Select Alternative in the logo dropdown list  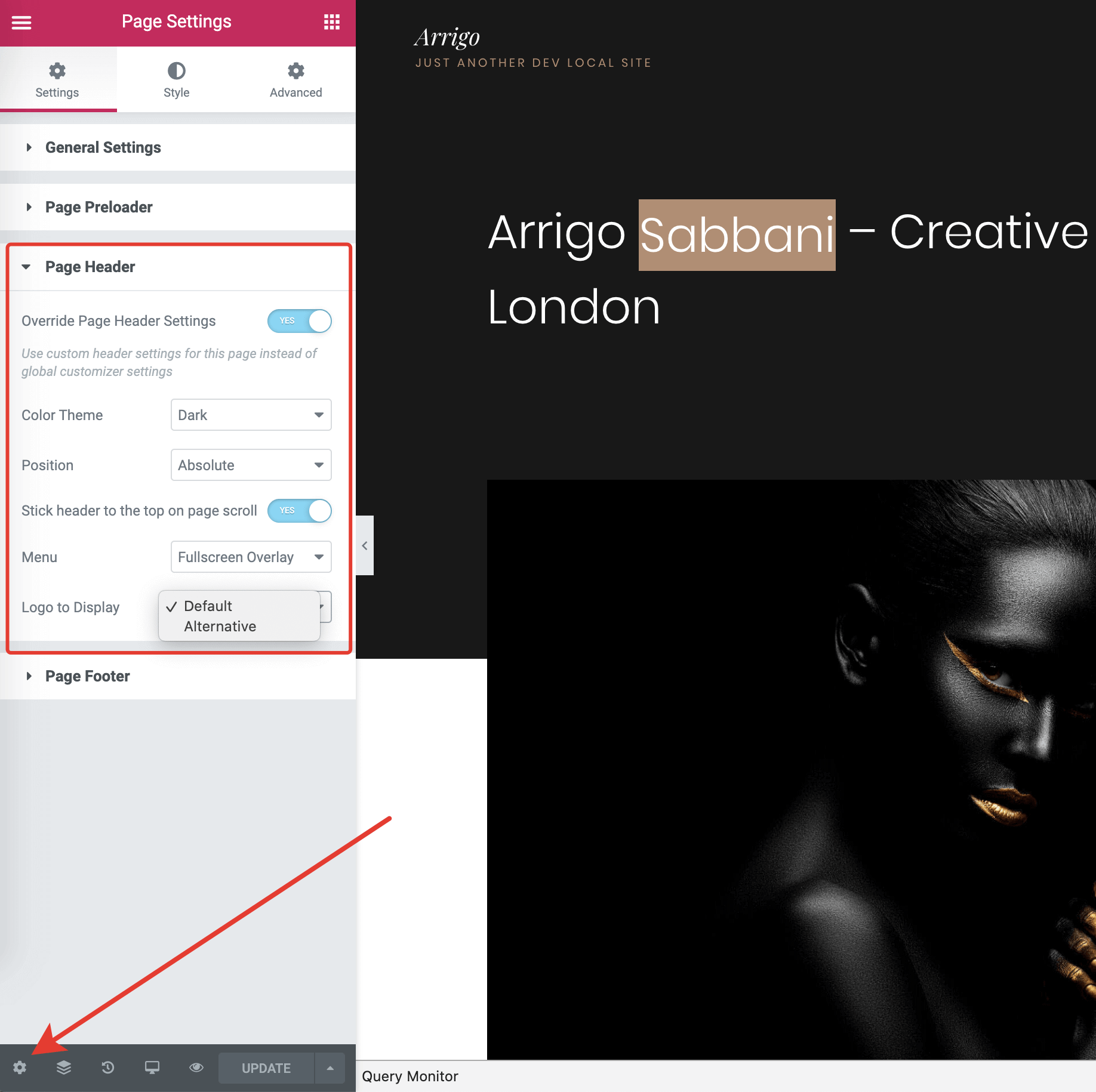(x=220, y=627)
